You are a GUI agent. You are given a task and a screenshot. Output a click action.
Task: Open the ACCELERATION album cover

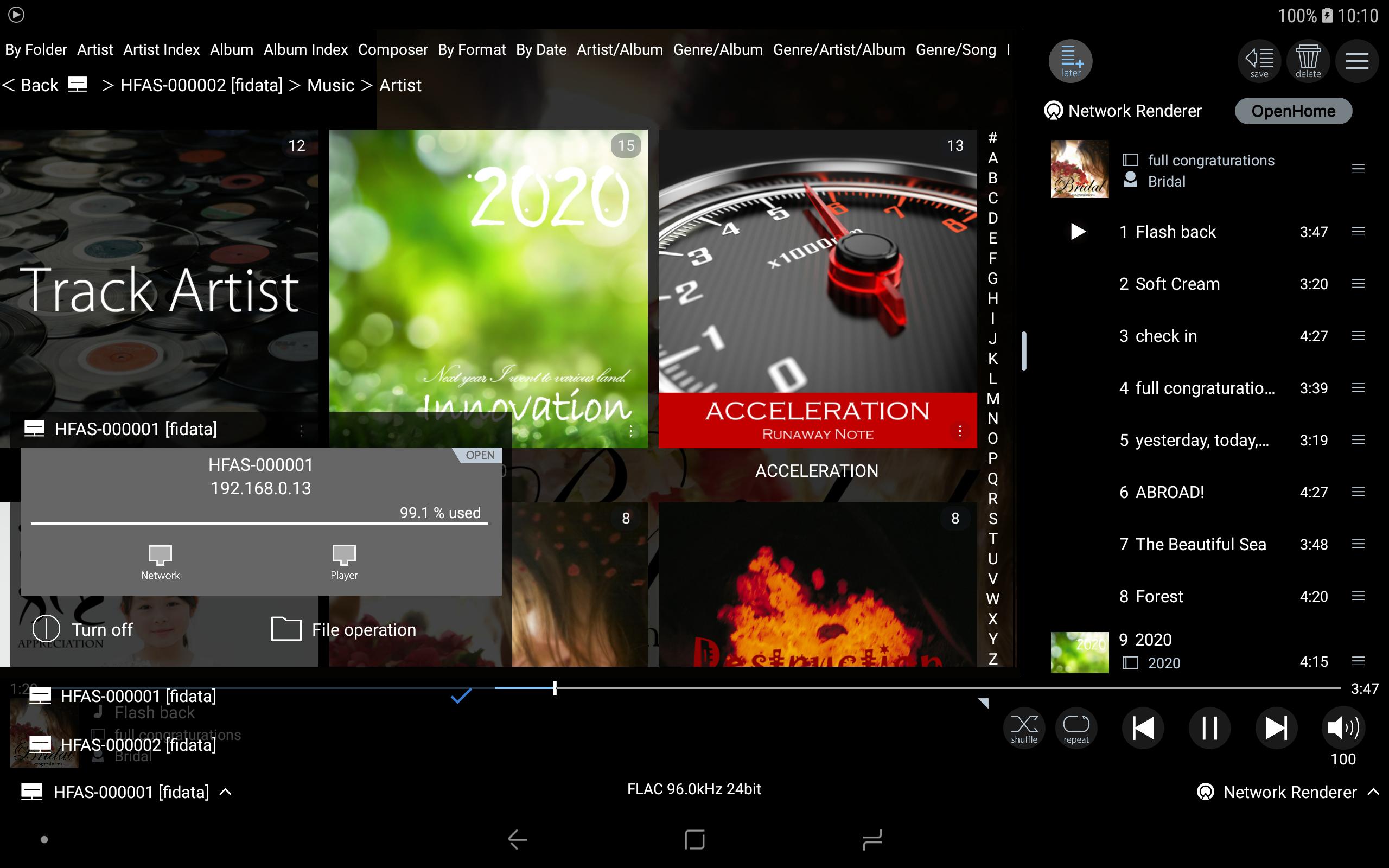click(x=817, y=289)
